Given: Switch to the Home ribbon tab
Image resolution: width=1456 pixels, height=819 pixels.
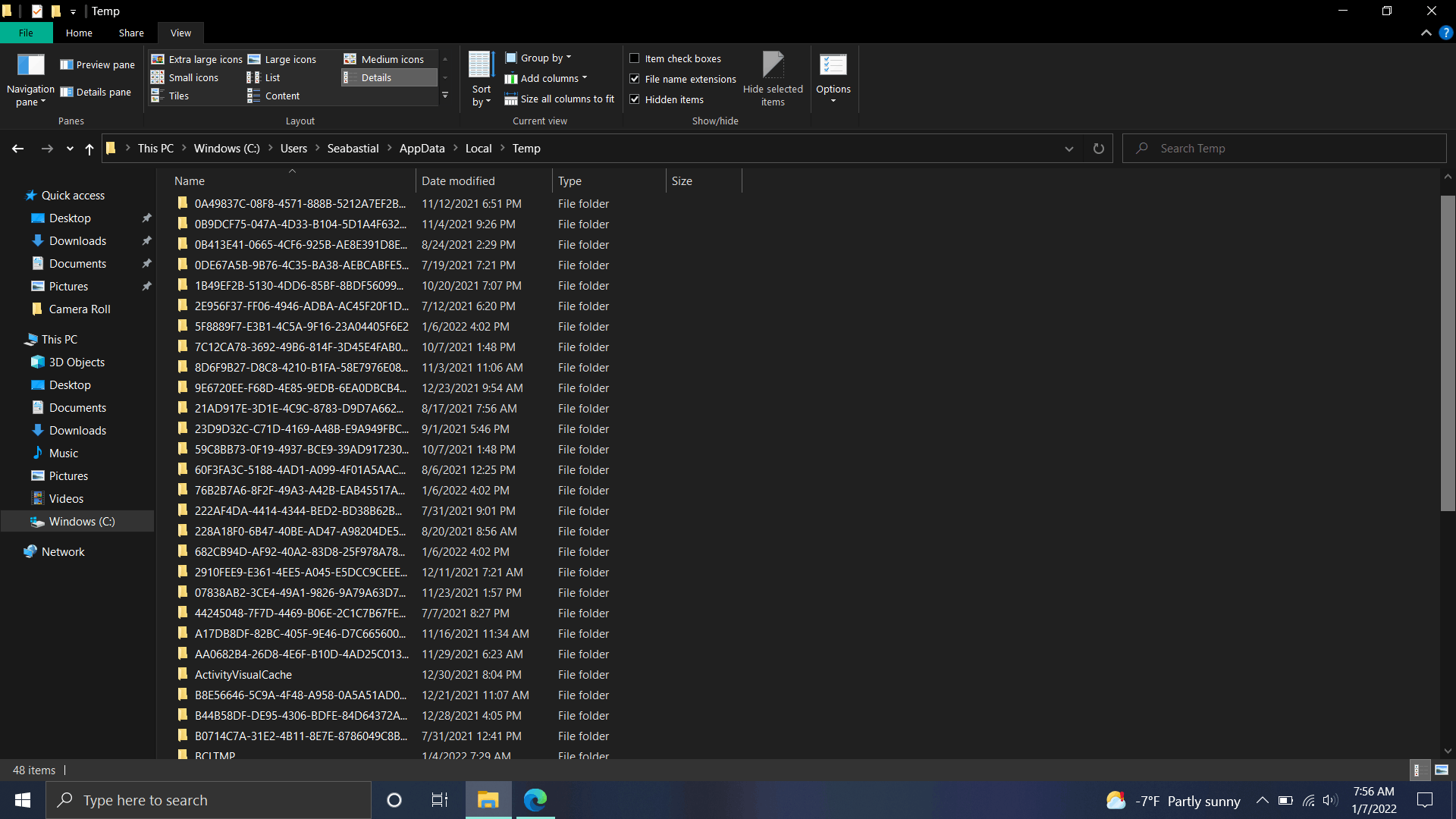Looking at the screenshot, I should (79, 33).
